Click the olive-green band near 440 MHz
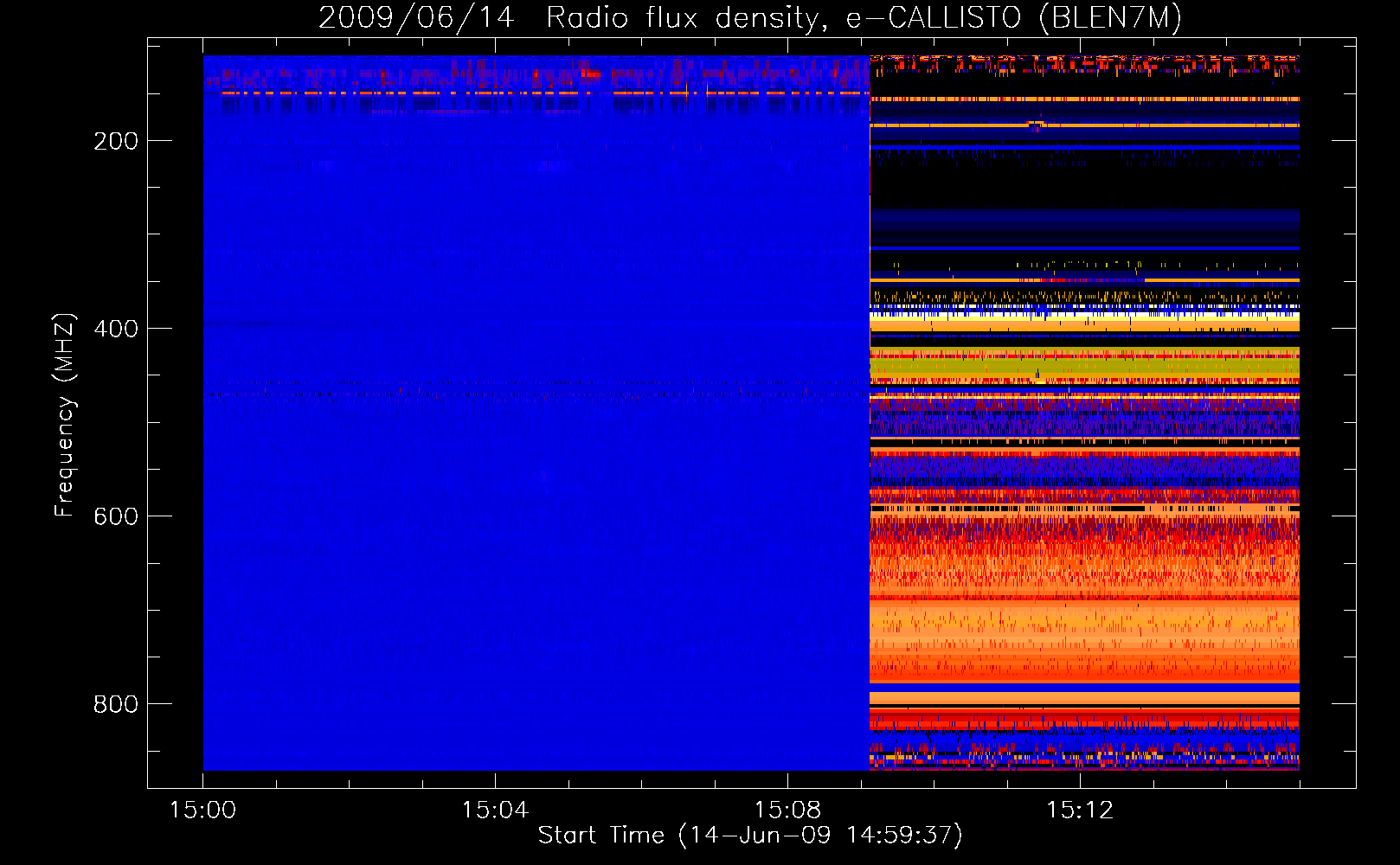This screenshot has height=865, width=1400. click(x=1084, y=367)
